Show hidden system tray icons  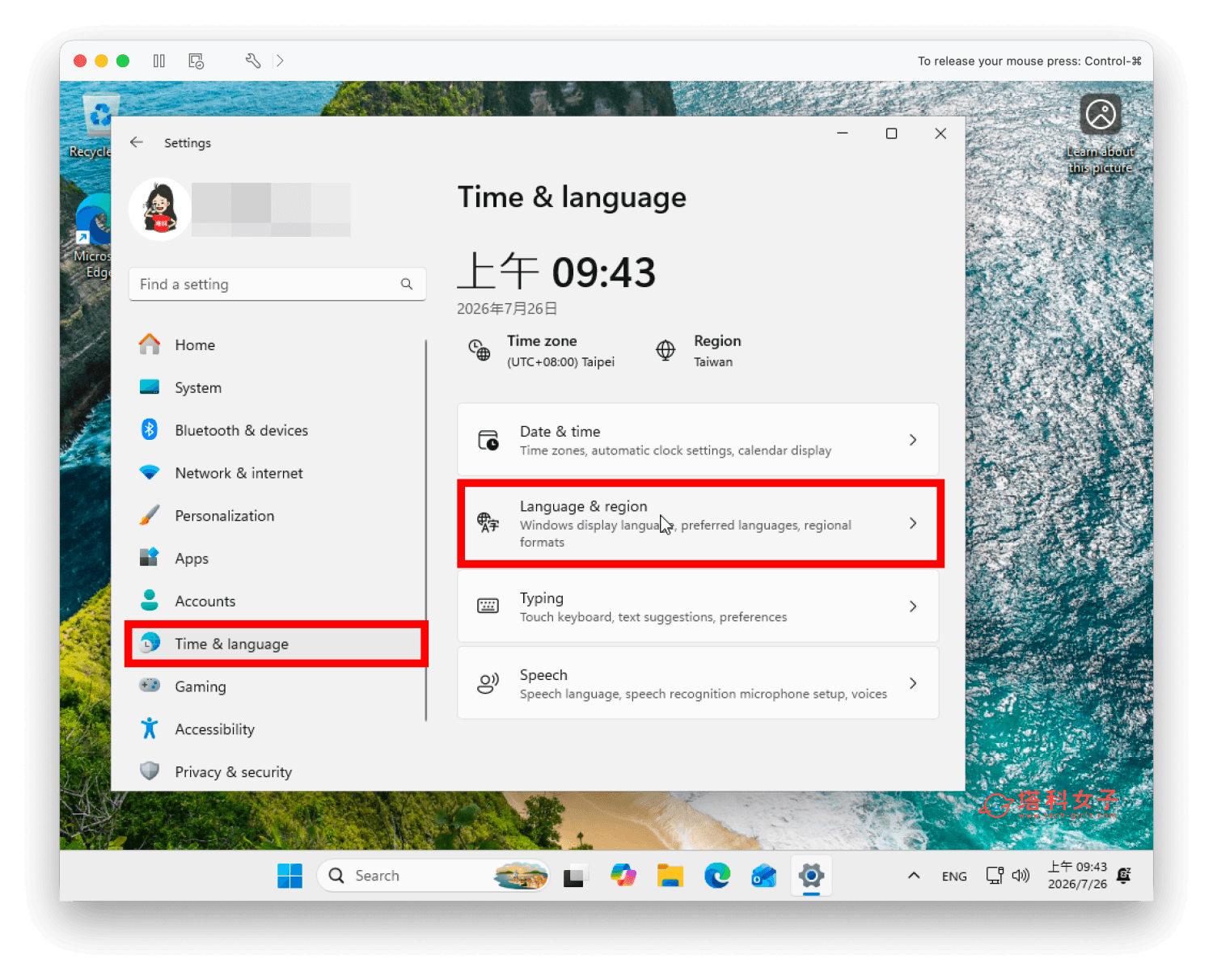pos(914,875)
